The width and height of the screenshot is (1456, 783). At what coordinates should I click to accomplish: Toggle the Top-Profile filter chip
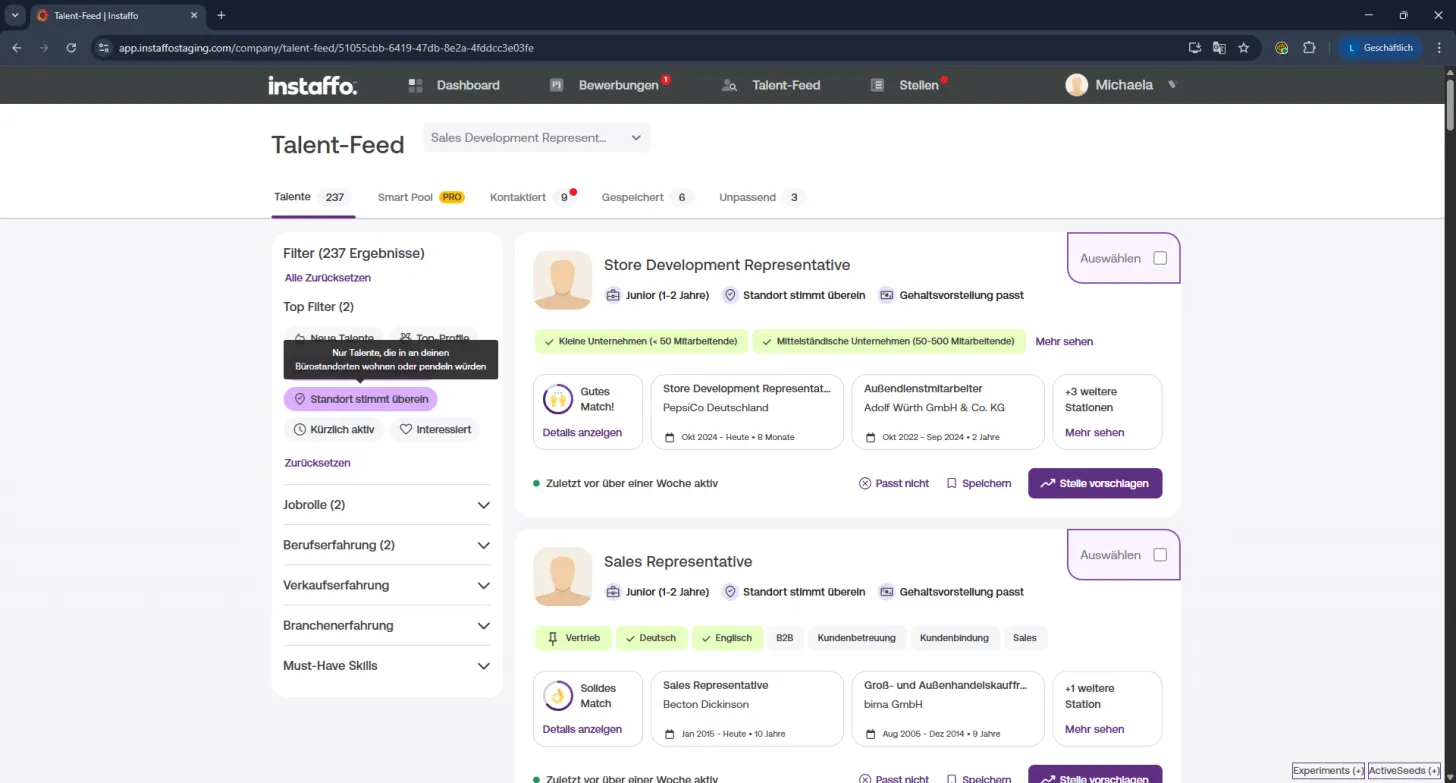coord(433,337)
